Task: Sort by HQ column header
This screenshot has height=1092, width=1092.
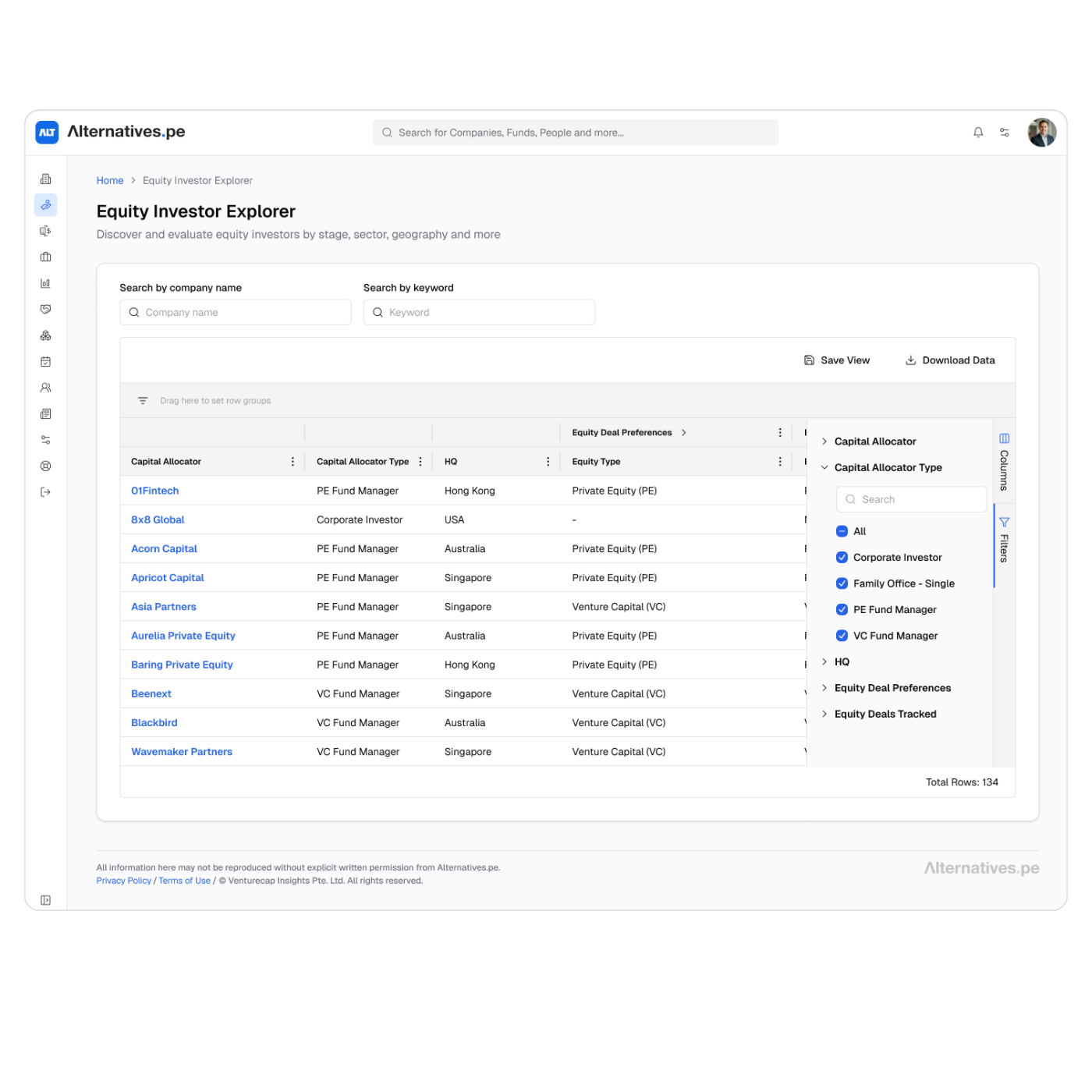Action: 451,462
